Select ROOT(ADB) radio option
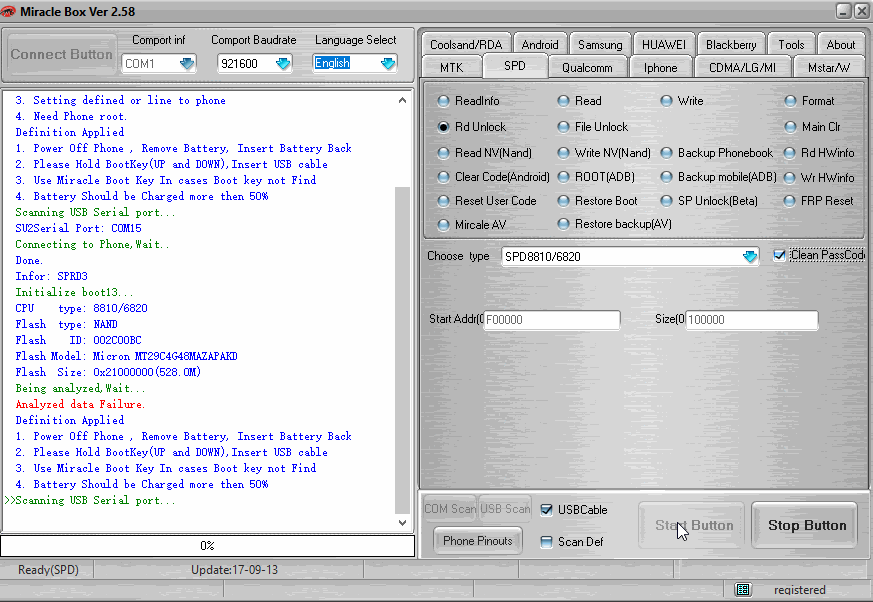 pos(564,177)
